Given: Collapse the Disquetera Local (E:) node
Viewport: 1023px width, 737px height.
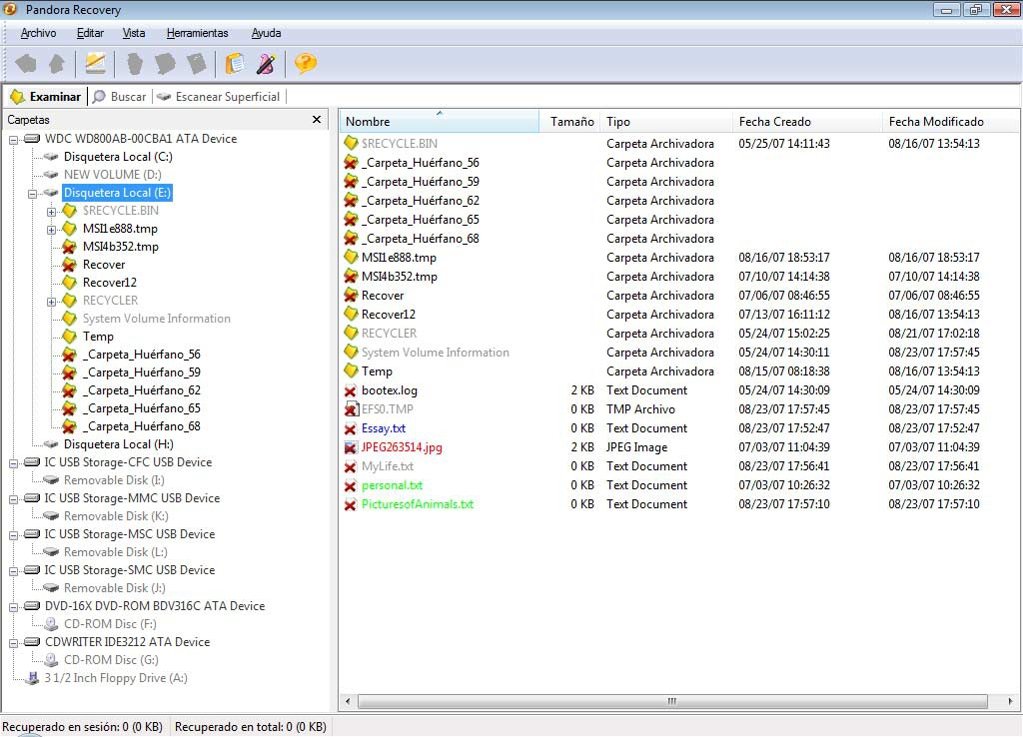Looking at the screenshot, I should 32,193.
